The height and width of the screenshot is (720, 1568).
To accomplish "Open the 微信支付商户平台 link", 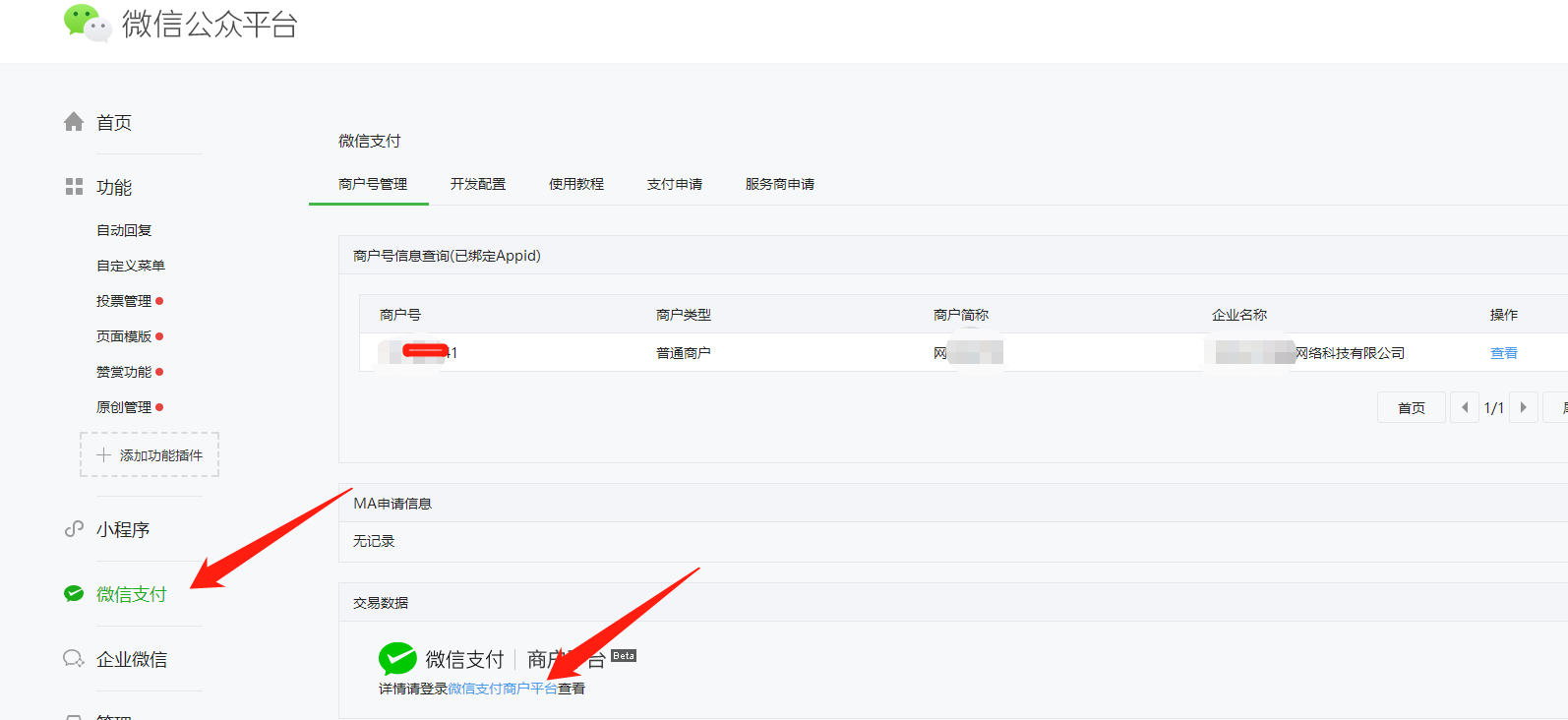I will 503,689.
